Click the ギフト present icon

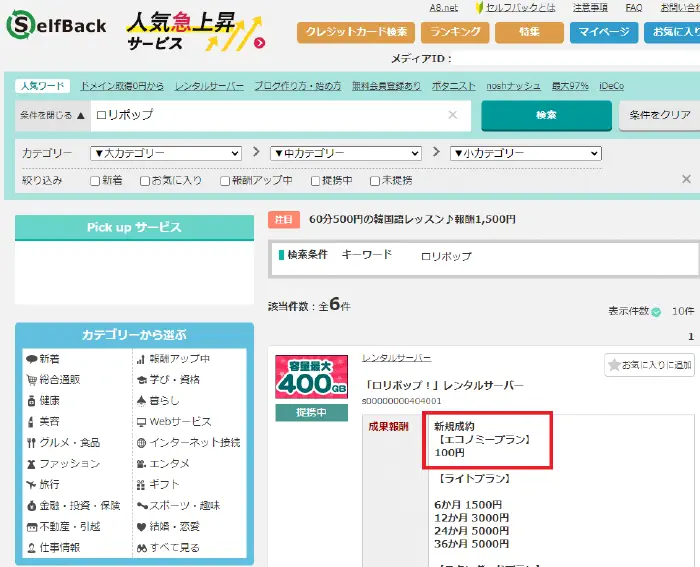pyautogui.click(x=141, y=484)
